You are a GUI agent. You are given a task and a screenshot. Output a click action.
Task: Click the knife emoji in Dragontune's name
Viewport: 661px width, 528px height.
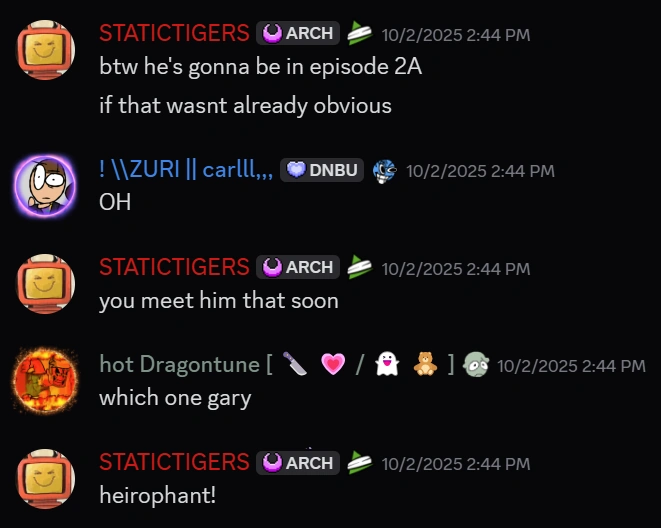pyautogui.click(x=295, y=364)
